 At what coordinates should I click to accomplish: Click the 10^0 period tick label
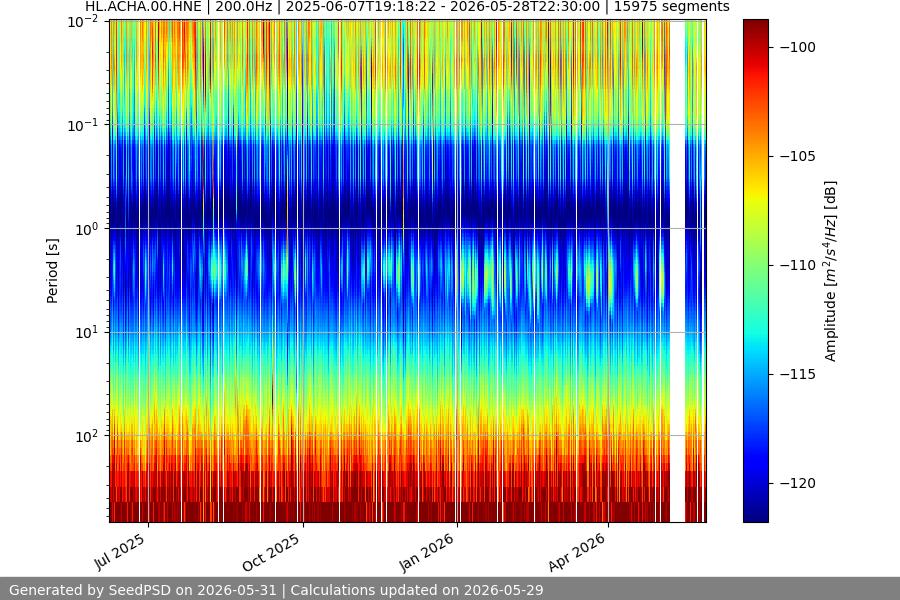tap(87, 230)
